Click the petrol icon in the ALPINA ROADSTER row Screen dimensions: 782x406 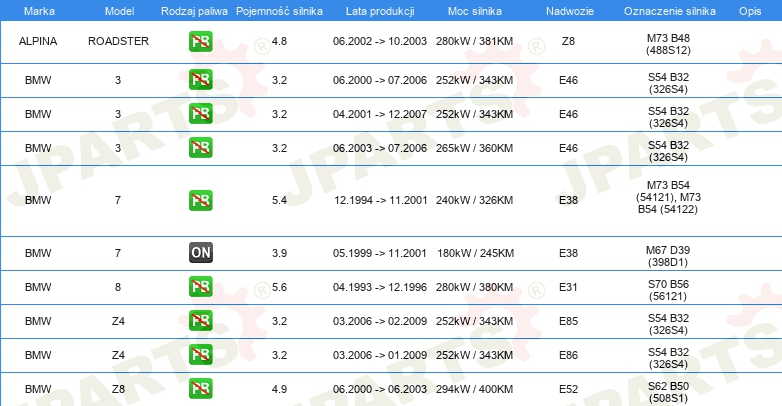200,41
